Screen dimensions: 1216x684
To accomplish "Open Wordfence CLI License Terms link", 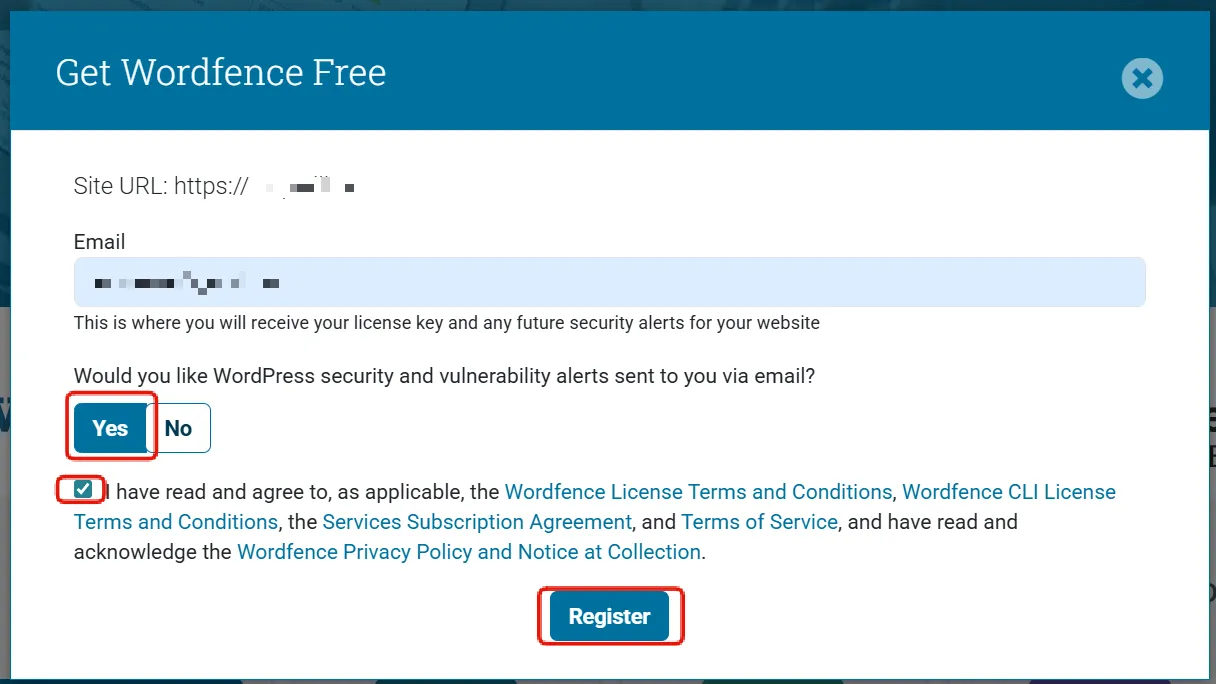I will point(1008,492).
